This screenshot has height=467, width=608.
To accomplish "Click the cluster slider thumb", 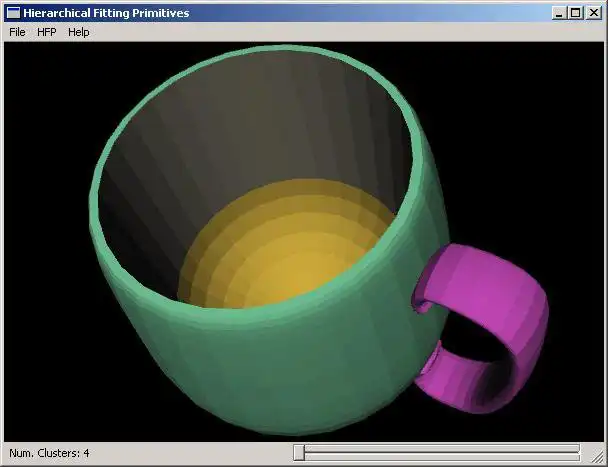I will coord(299,453).
